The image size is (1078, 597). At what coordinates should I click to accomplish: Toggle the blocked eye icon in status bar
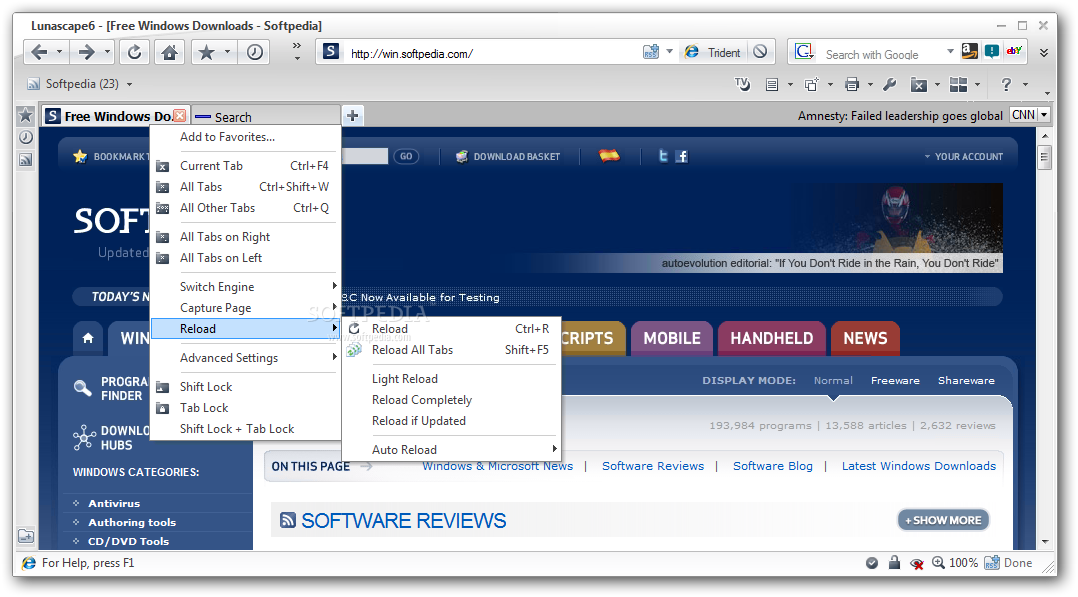tap(916, 563)
